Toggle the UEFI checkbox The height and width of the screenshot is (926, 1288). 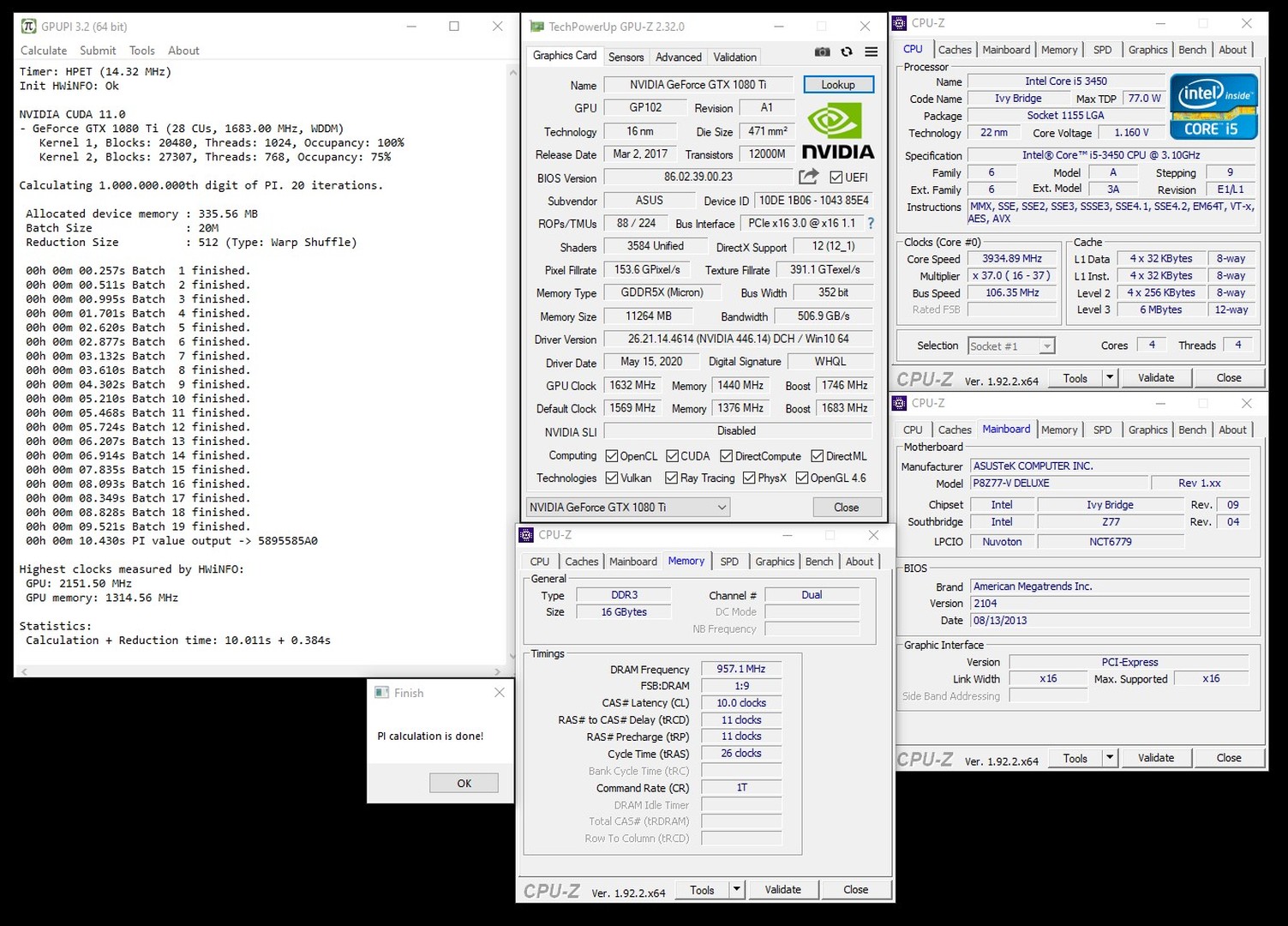[x=836, y=177]
